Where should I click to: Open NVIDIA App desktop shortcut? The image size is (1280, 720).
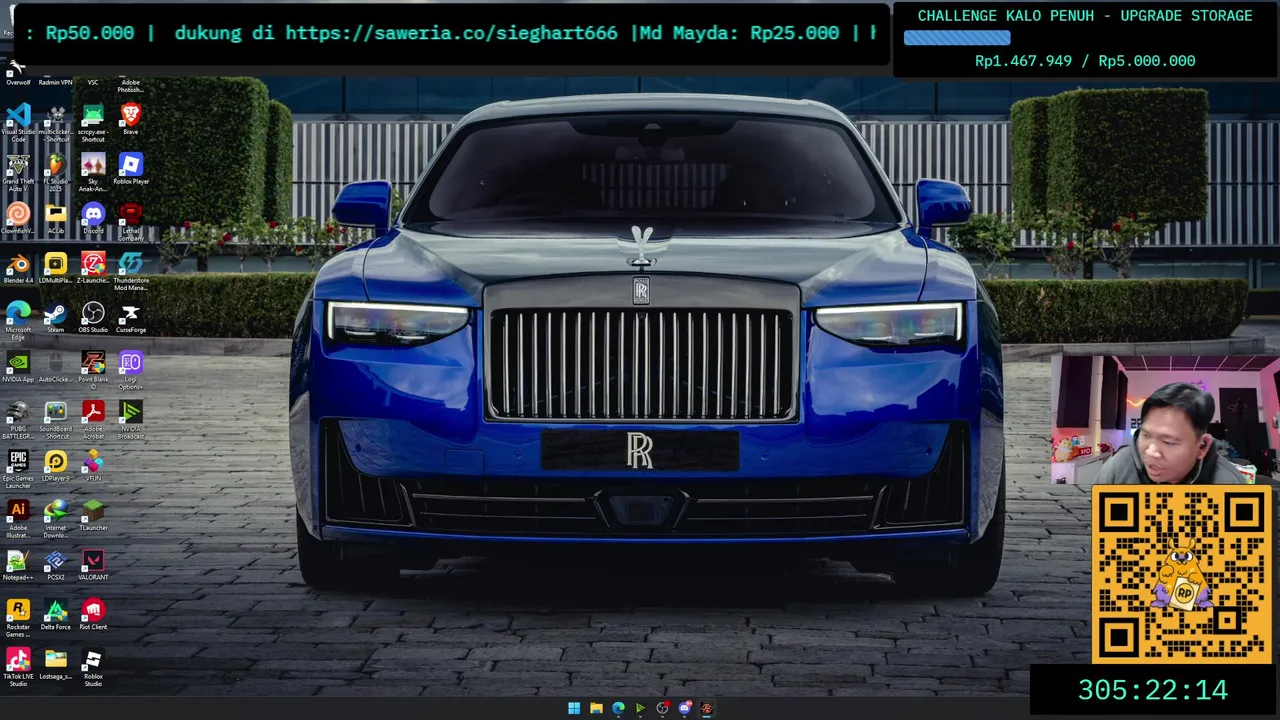click(x=18, y=366)
